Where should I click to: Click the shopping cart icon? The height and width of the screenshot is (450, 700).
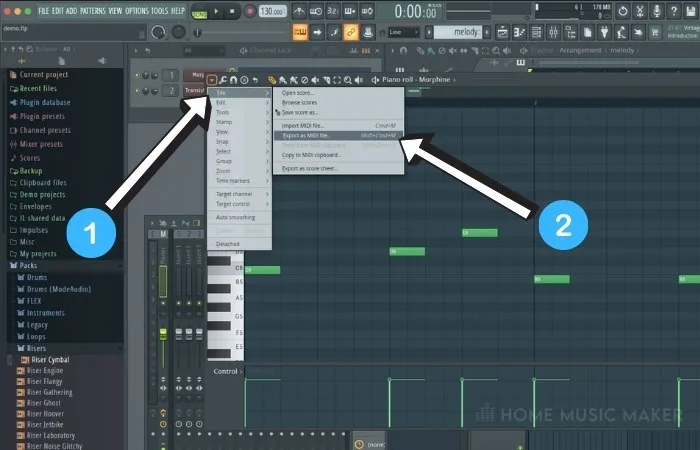pyautogui.click(x=655, y=32)
